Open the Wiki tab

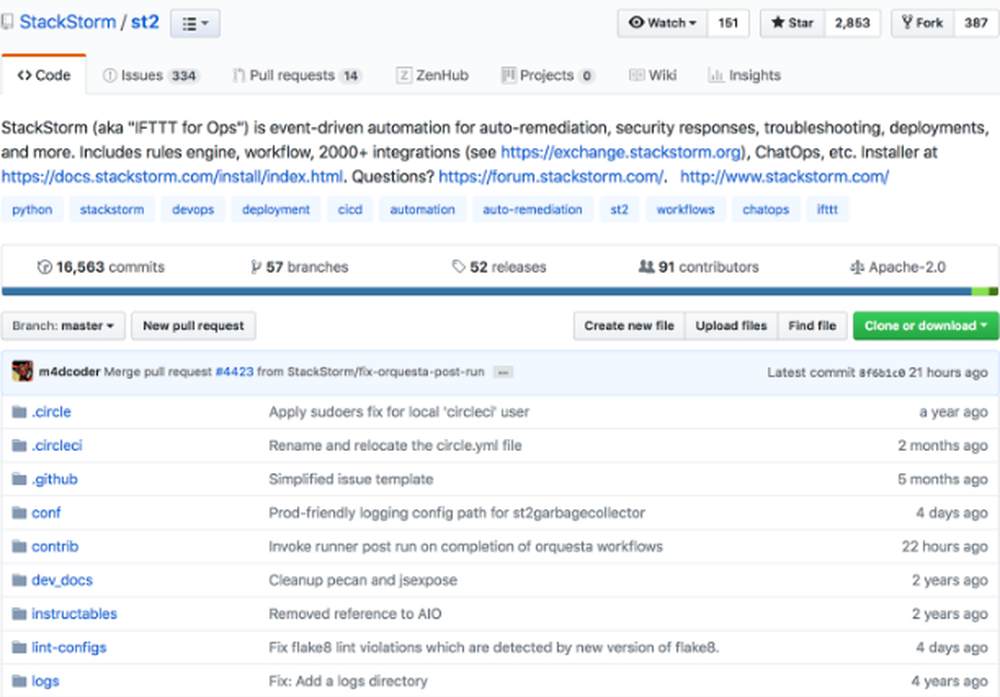tap(652, 75)
